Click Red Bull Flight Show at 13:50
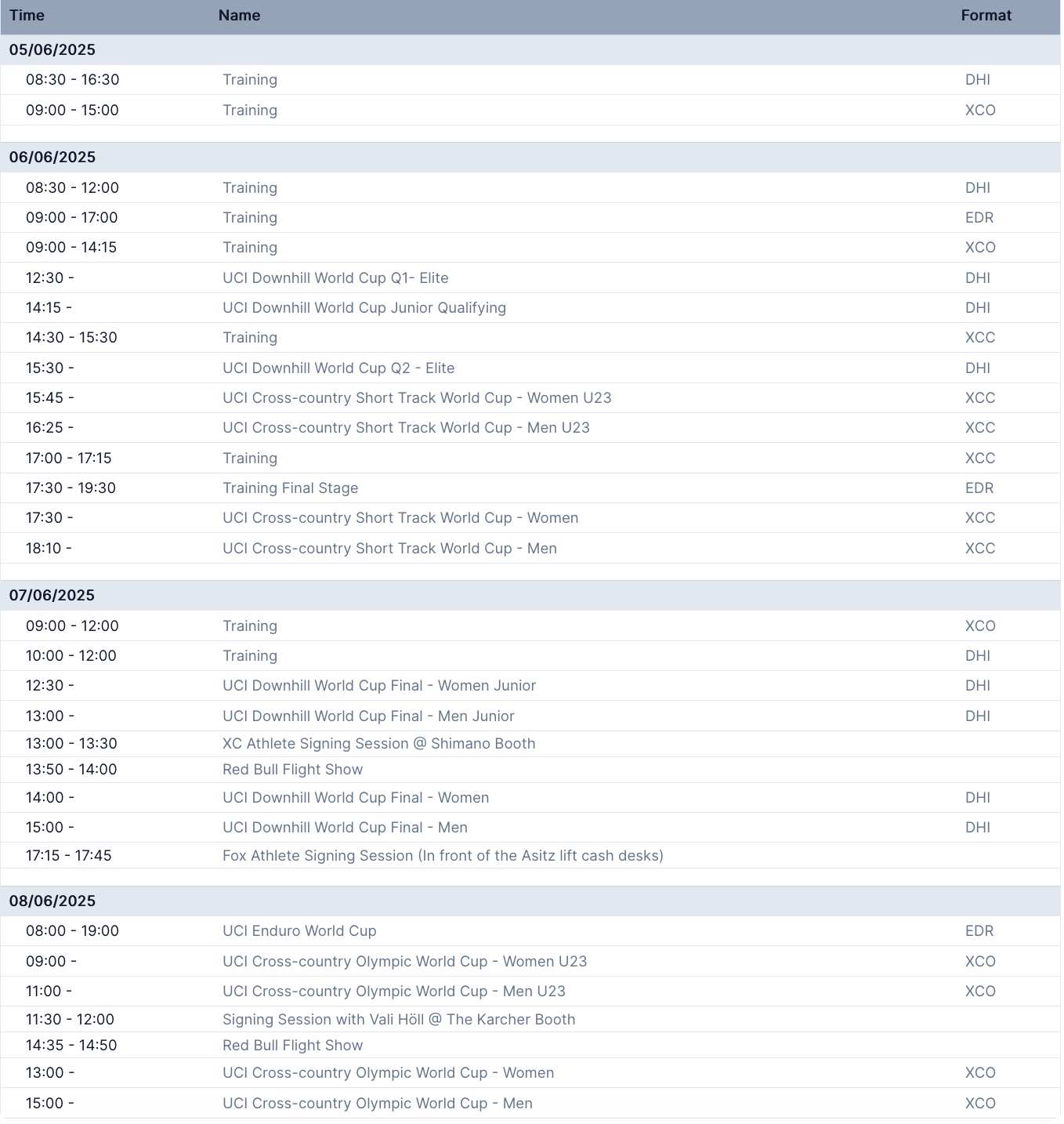Image resolution: width=1064 pixels, height=1124 pixels. point(293,770)
